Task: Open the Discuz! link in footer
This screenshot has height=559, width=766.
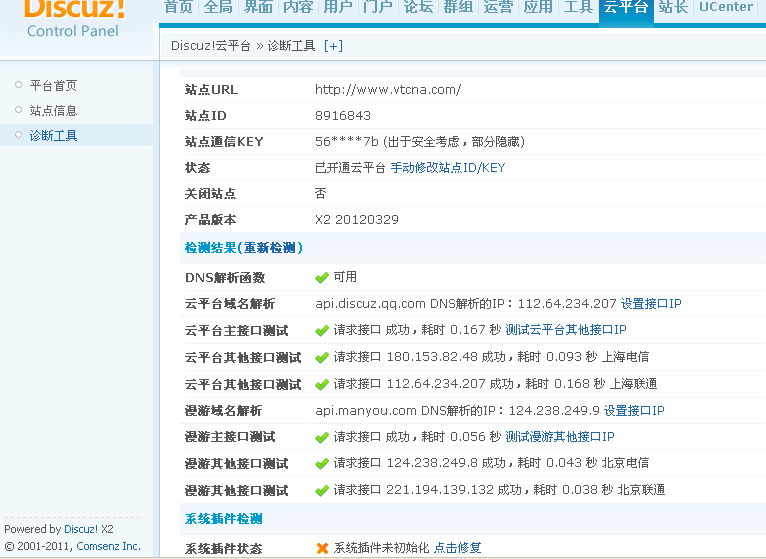Action: point(81,529)
